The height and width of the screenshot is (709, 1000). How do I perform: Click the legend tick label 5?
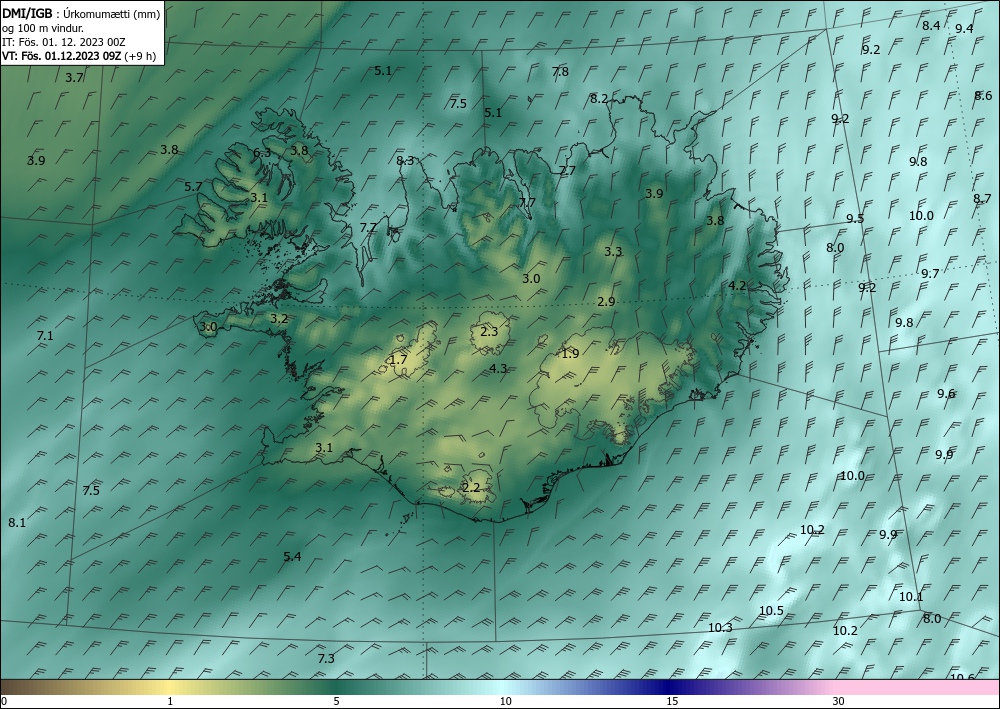point(336,701)
